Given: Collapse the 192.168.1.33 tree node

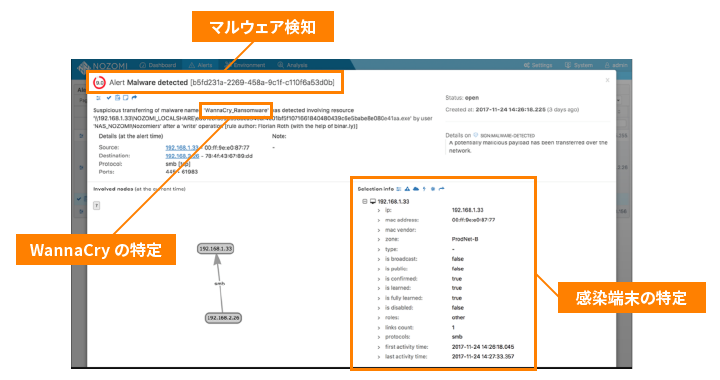Looking at the screenshot, I should point(365,201).
